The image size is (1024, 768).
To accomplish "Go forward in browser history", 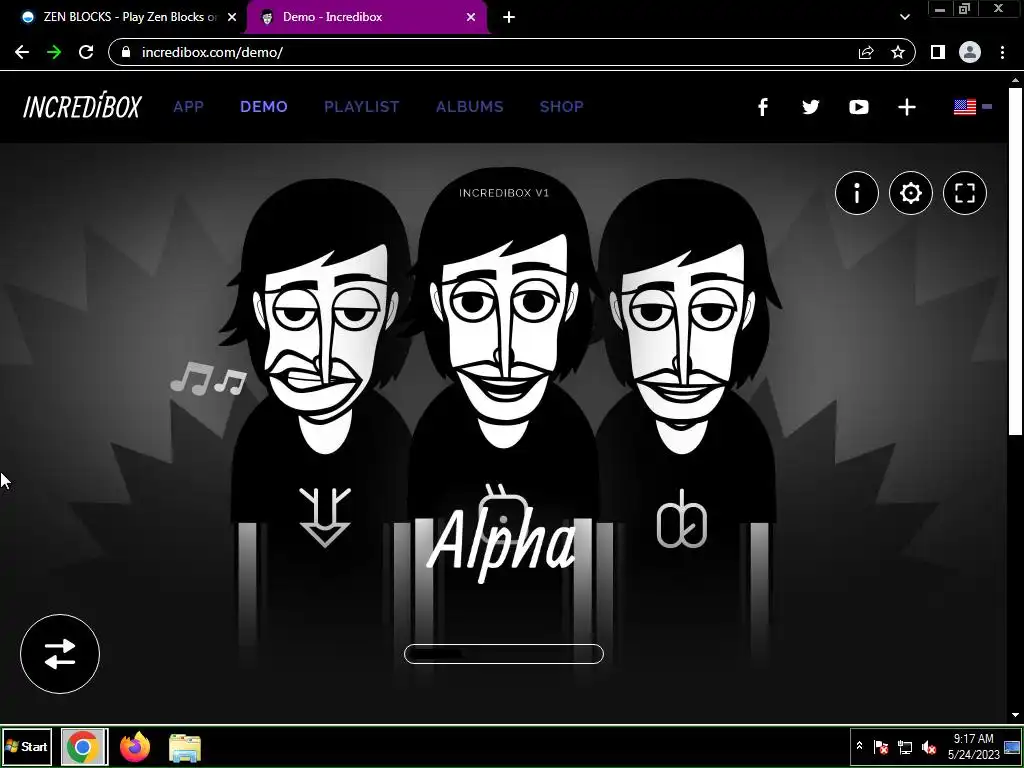I will pyautogui.click(x=54, y=52).
